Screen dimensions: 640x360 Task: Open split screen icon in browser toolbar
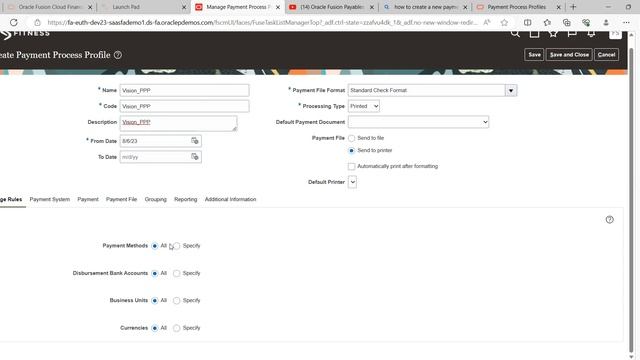(x=527, y=22)
